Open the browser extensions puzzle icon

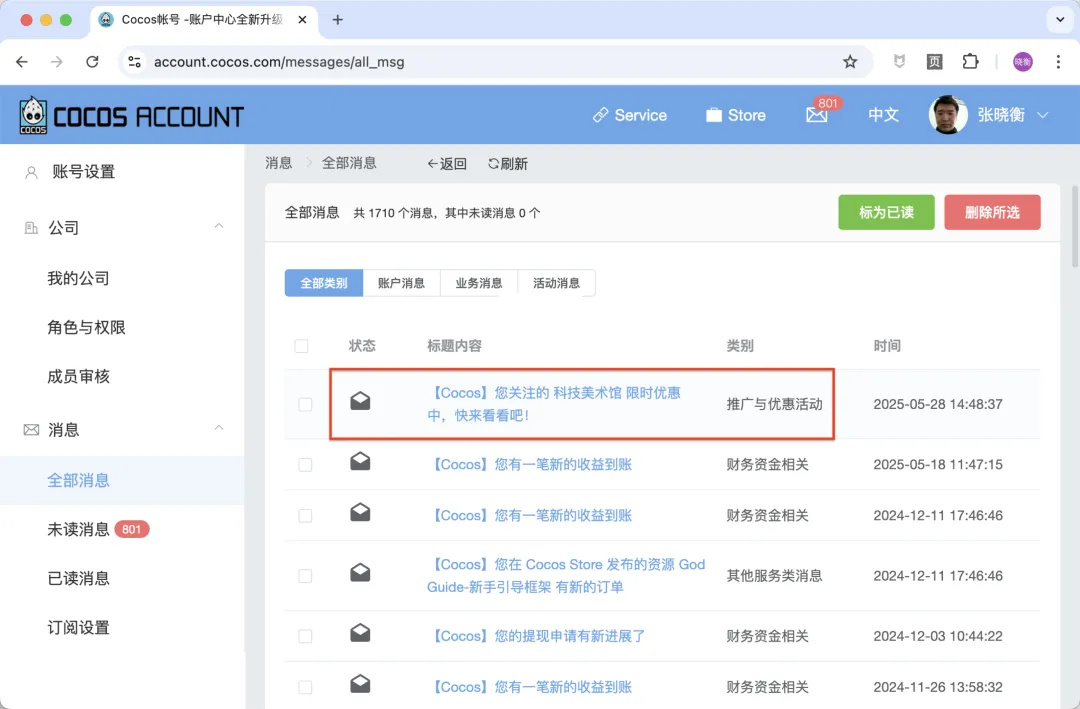click(x=970, y=62)
